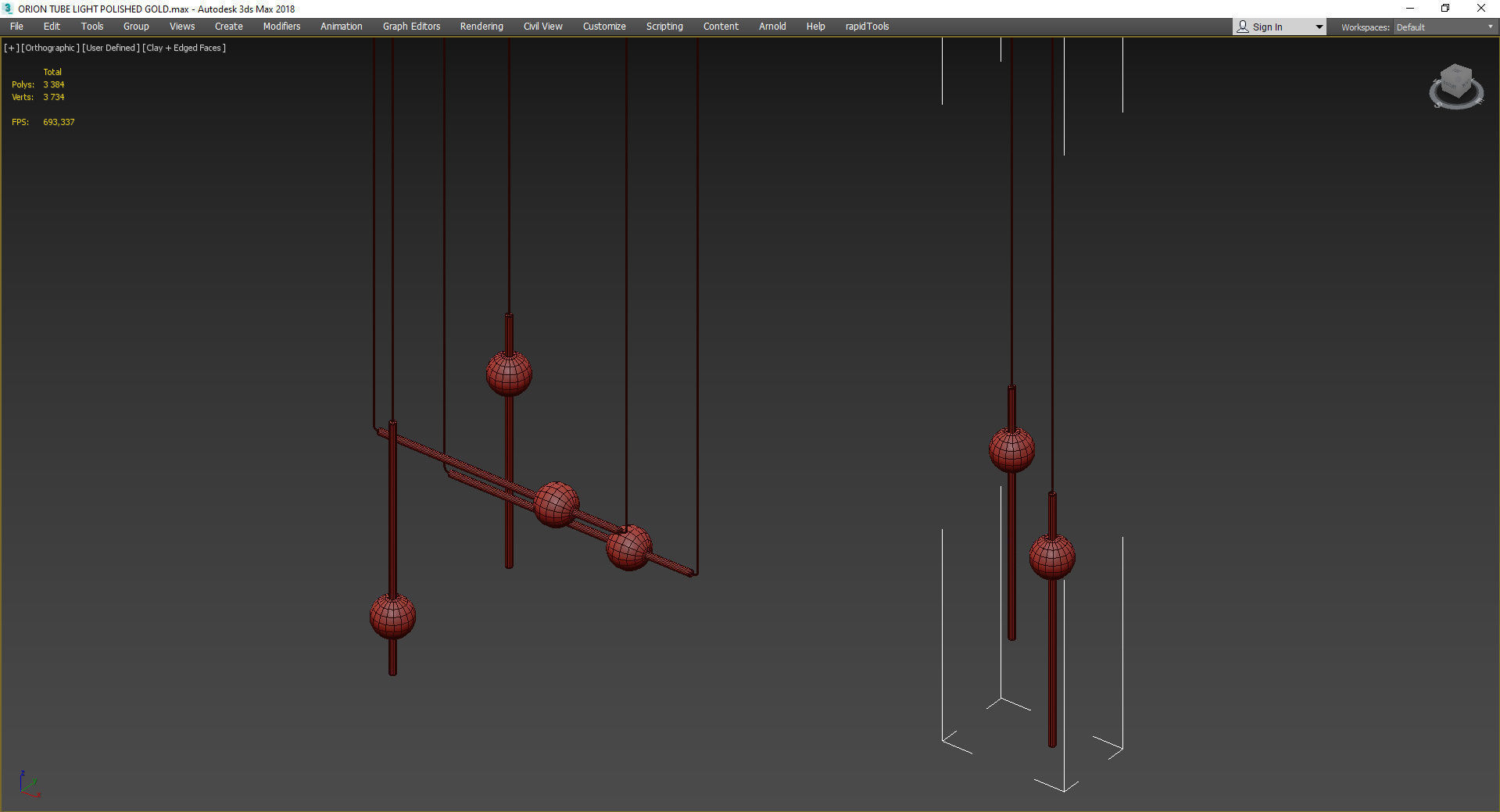The width and height of the screenshot is (1500, 812).
Task: Open the Rendering menu
Action: (482, 27)
